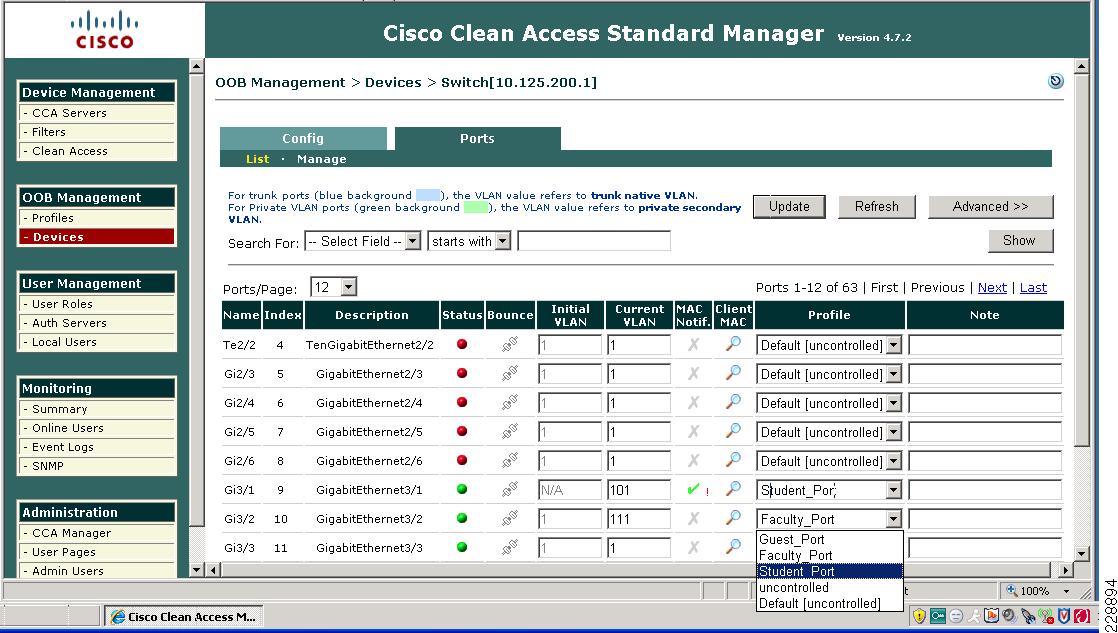Image resolution: width=1118 pixels, height=633 pixels.
Task: Click the Client MAC magnifier in Gi2/6 row
Action: pyautogui.click(x=733, y=460)
